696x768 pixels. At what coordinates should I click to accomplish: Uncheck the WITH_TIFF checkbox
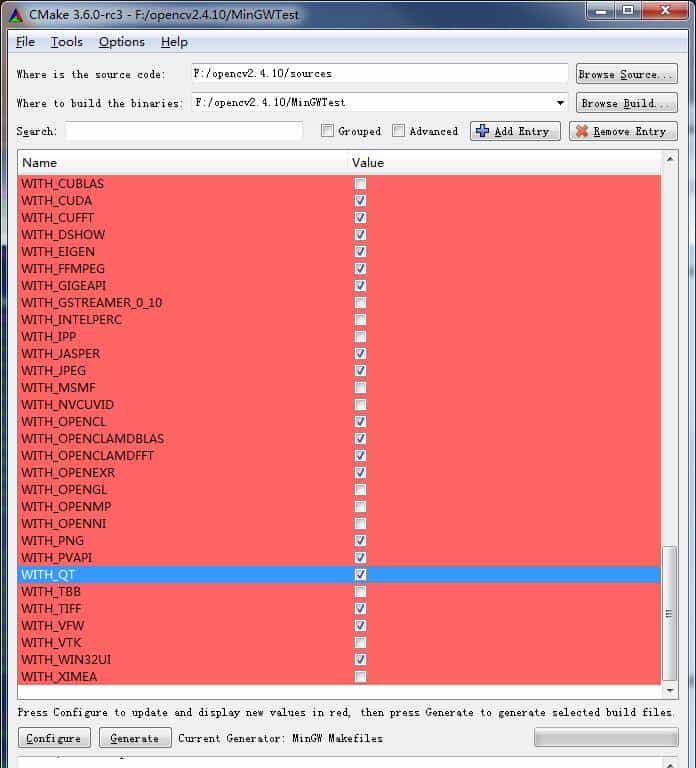360,608
